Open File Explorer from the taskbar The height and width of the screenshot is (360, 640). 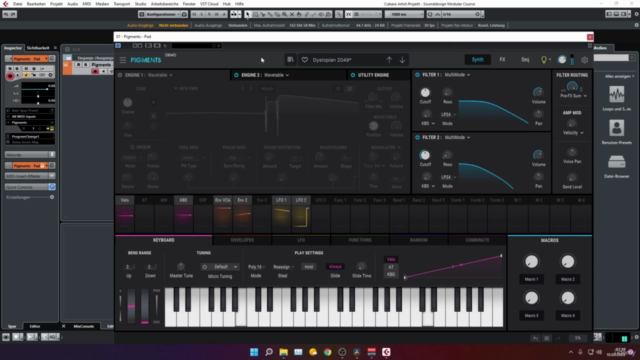coord(283,352)
